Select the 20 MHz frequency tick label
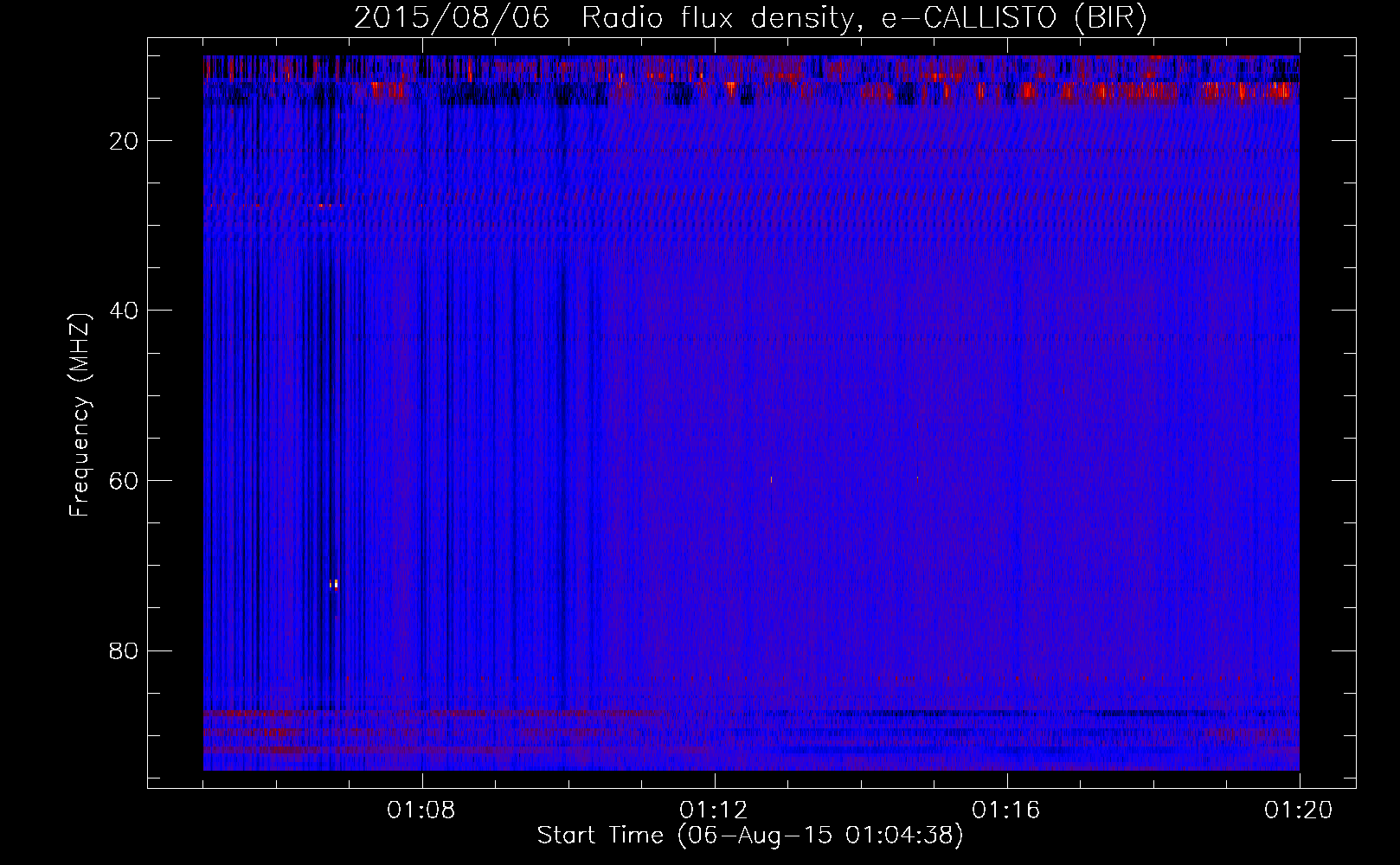 (124, 141)
